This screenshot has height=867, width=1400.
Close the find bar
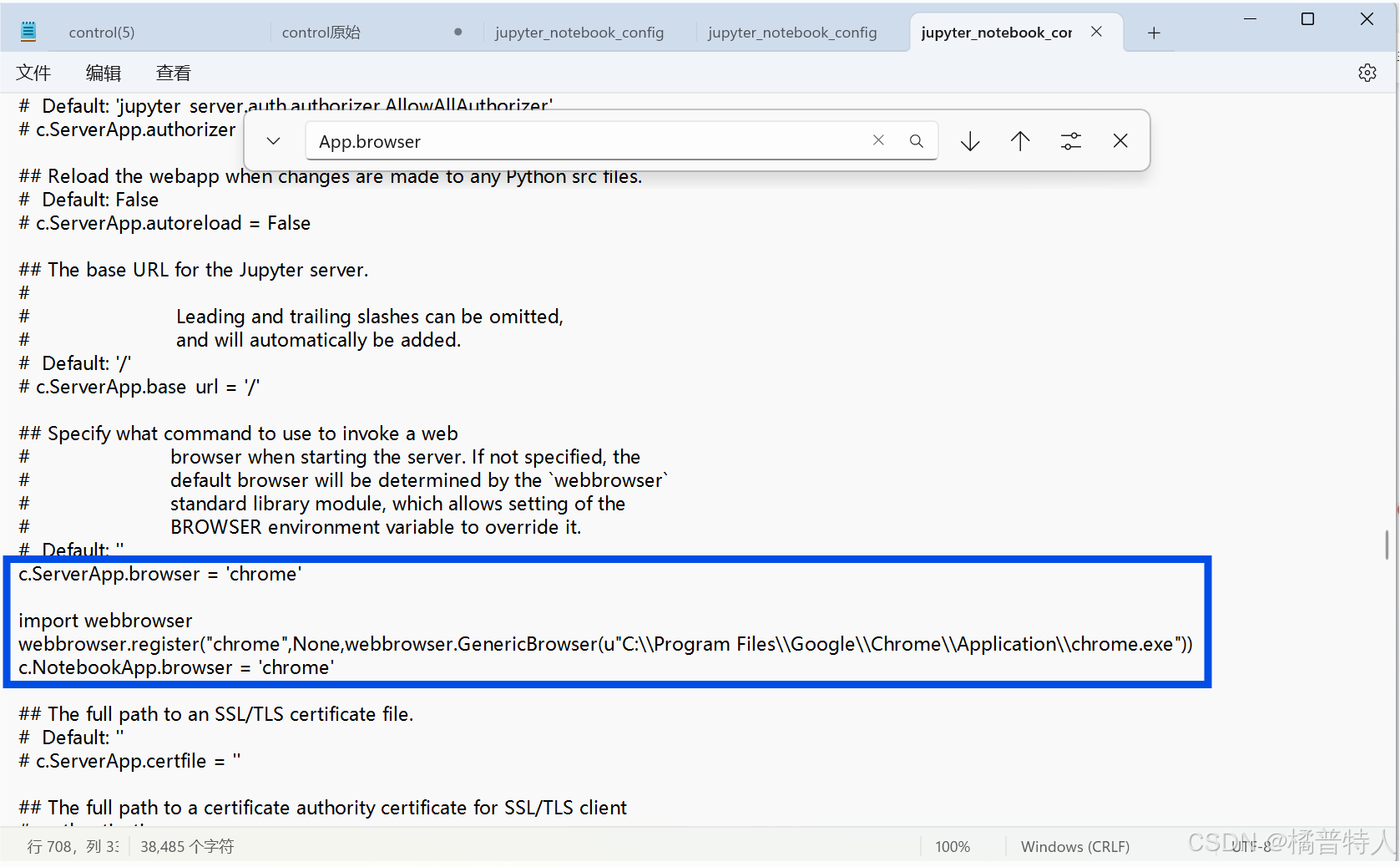coord(1120,141)
